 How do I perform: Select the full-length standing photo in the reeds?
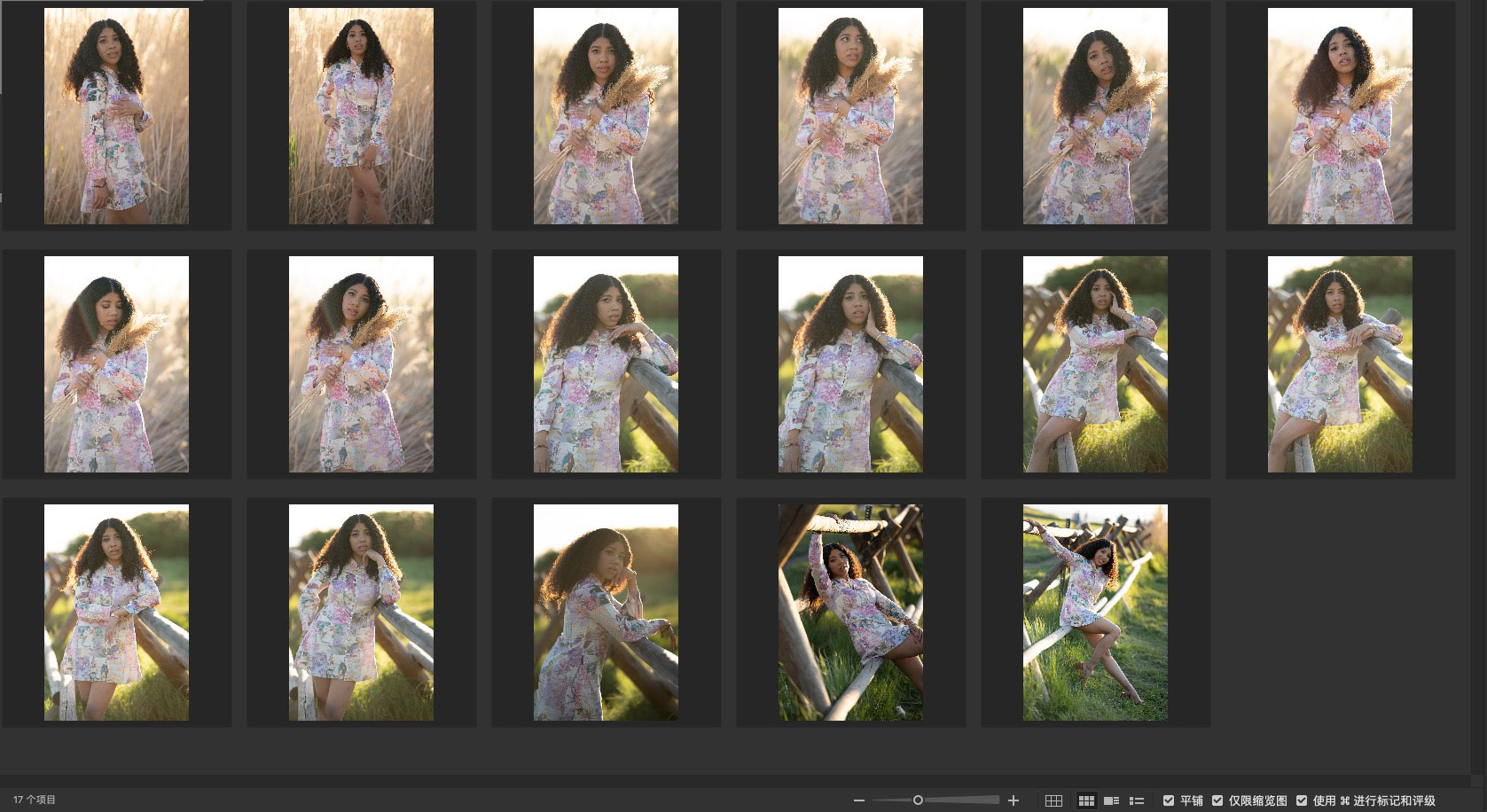tap(361, 116)
